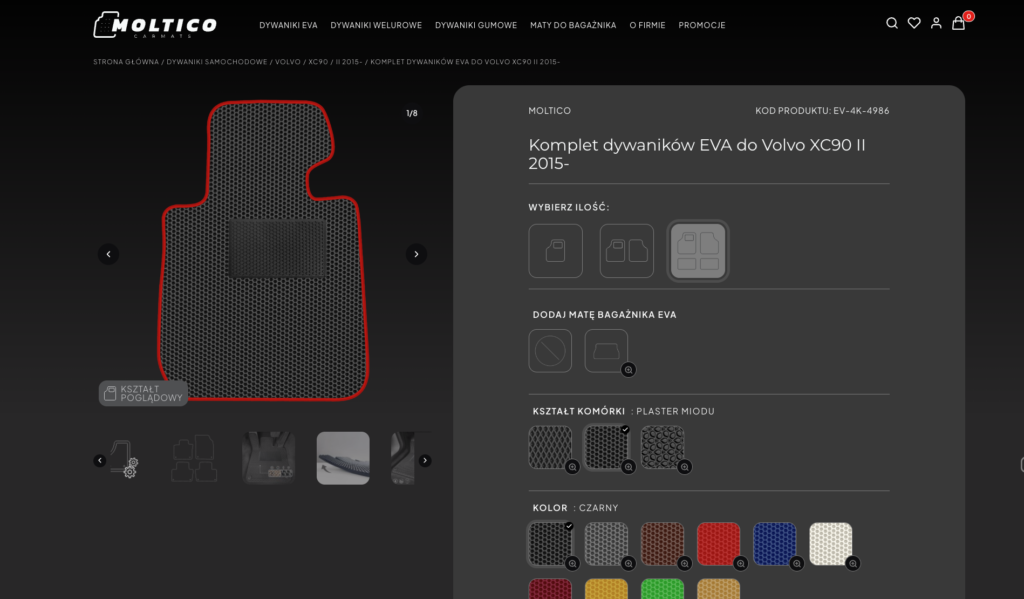
Task: Show next main product image
Action: (416, 254)
